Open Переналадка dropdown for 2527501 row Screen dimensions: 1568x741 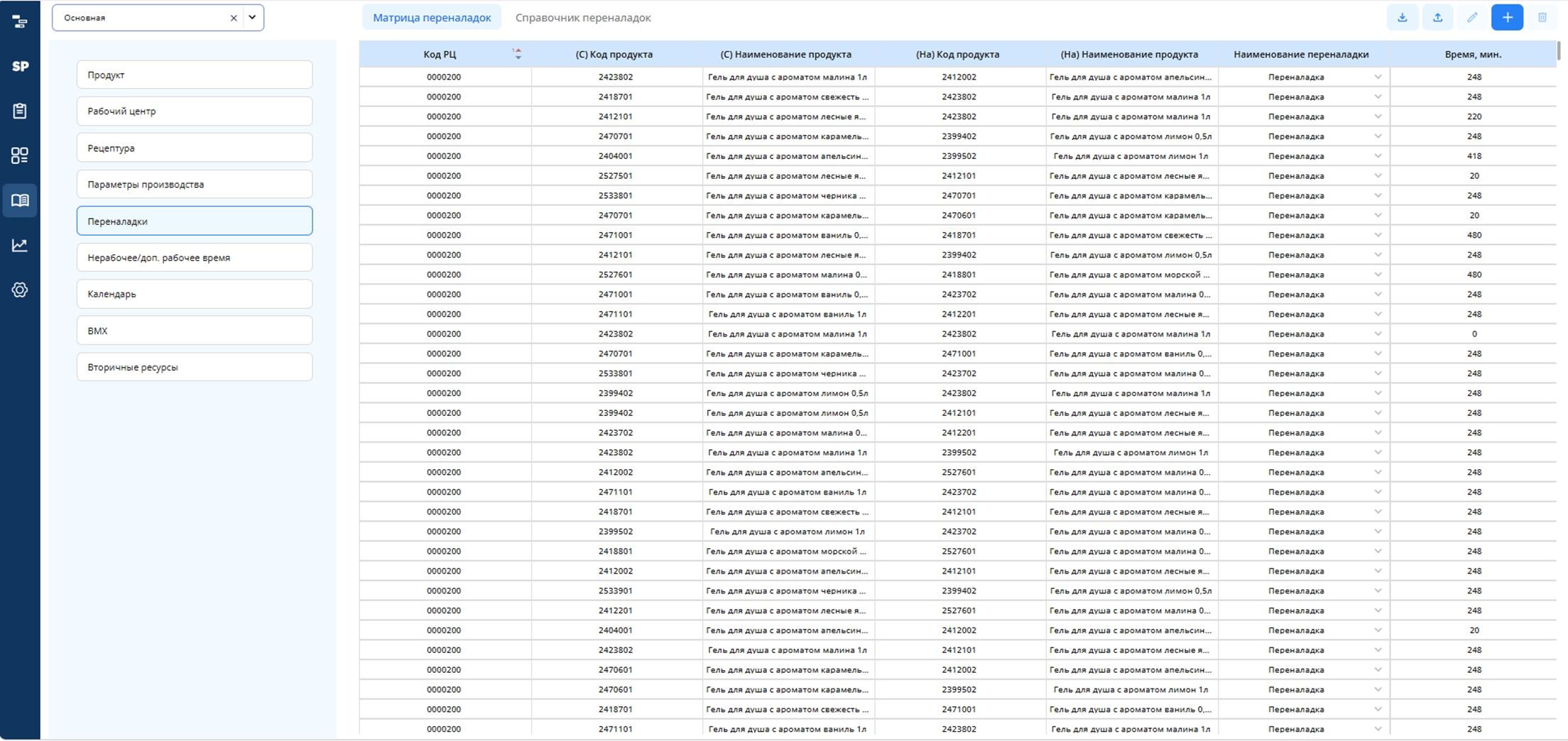pyautogui.click(x=1378, y=176)
